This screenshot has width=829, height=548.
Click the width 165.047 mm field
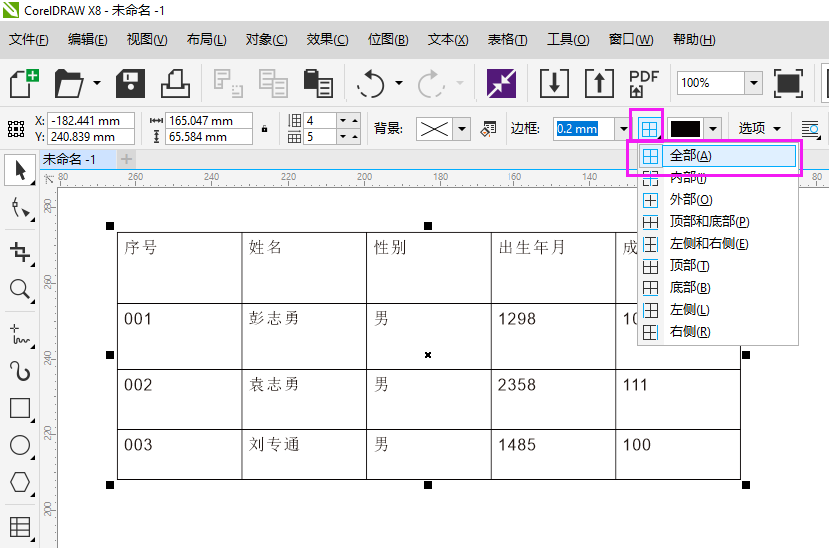coord(209,120)
